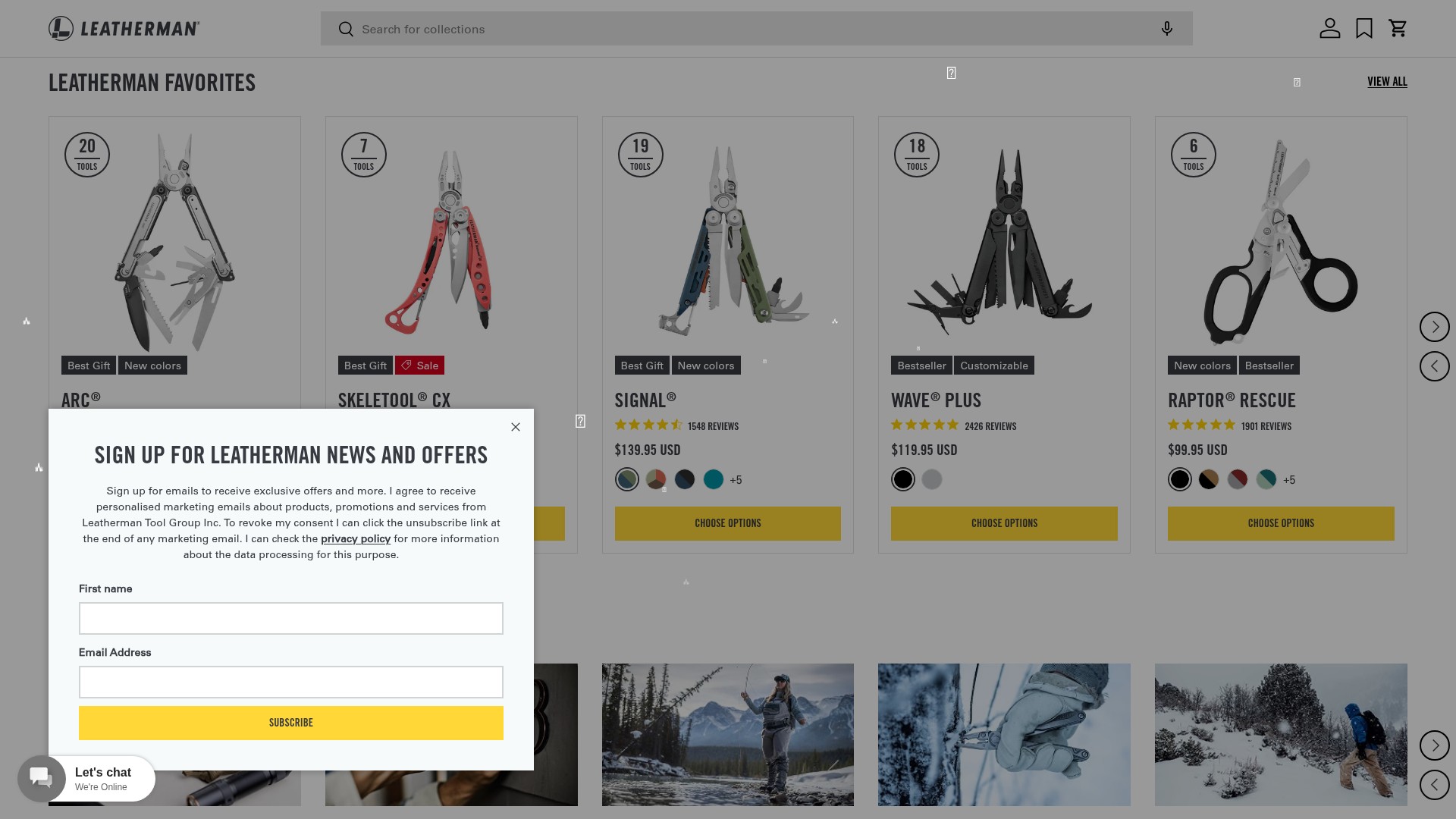
Task: Read the 1548 reviews for Signal
Action: pyautogui.click(x=713, y=426)
